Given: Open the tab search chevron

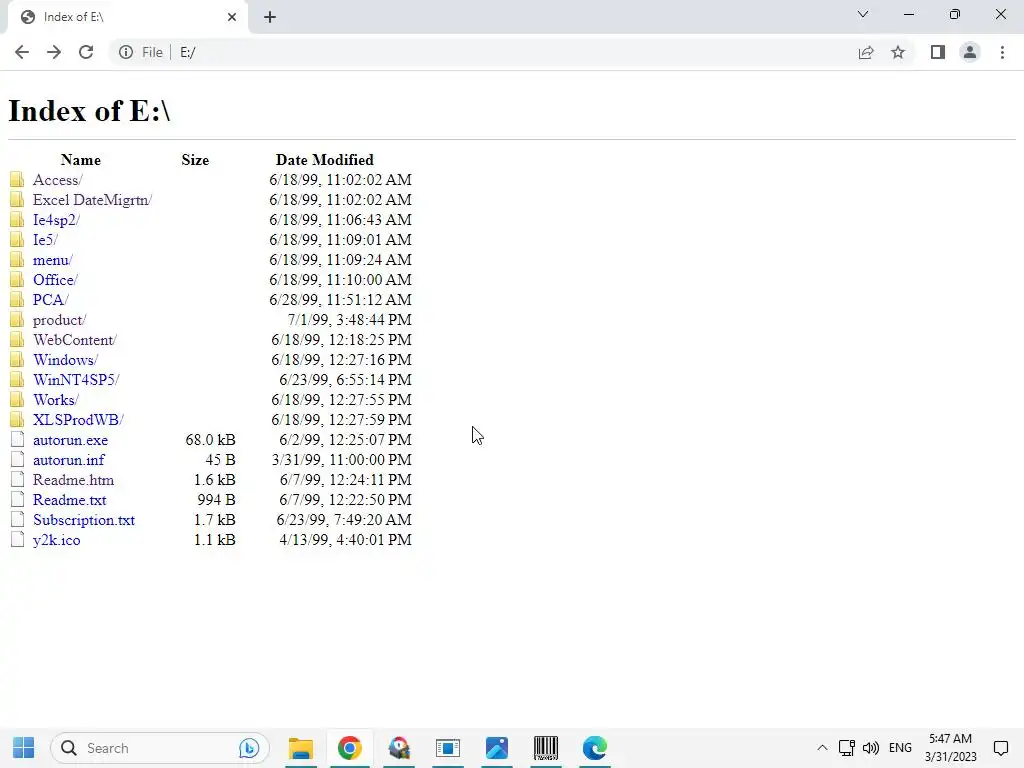Looking at the screenshot, I should coord(863,14).
